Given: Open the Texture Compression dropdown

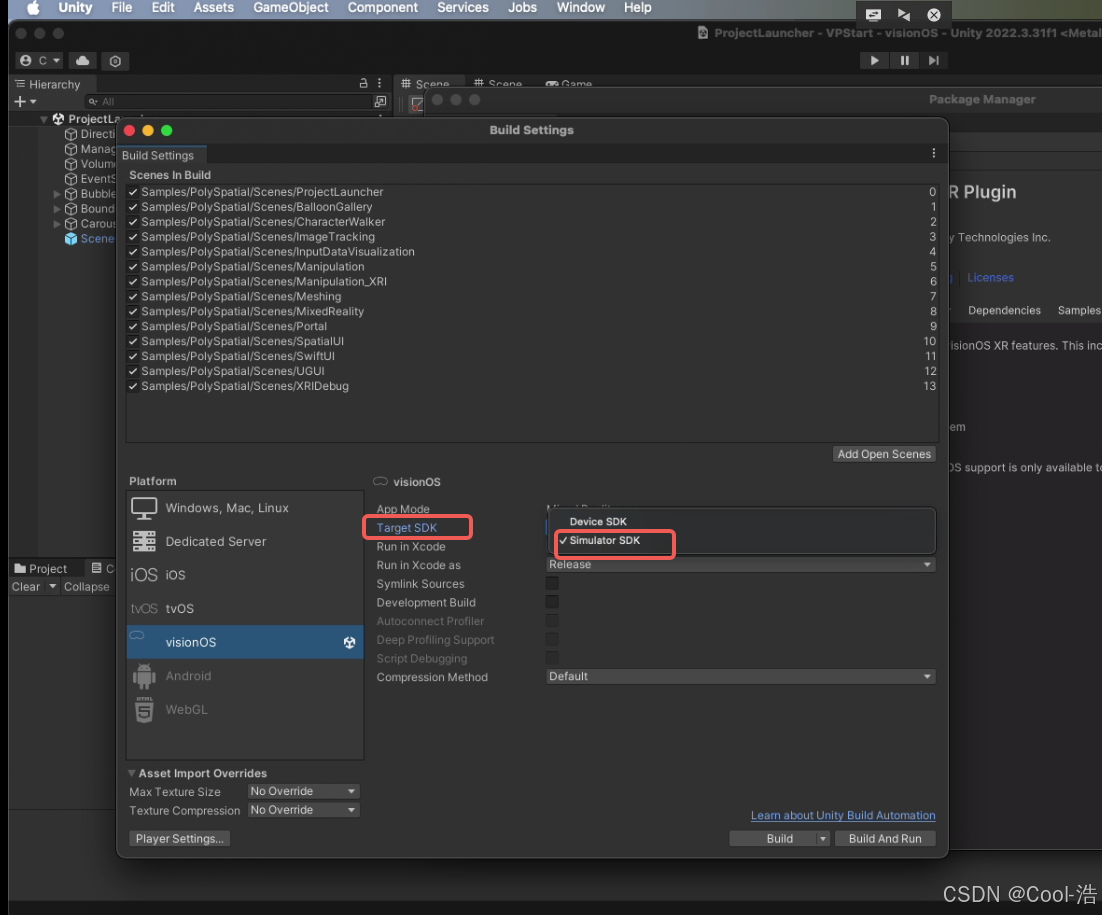Looking at the screenshot, I should [x=304, y=810].
